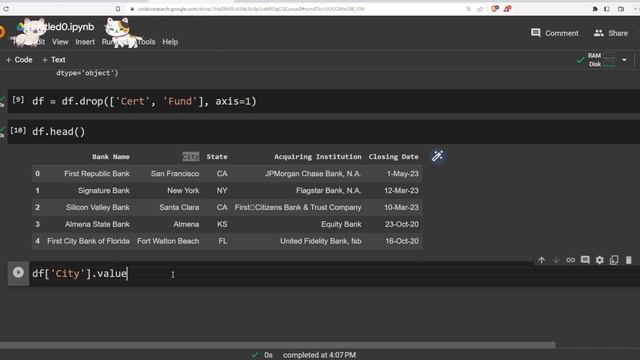Click the Fort Walton Beach cell
Viewport: 640px width, 360px height.
(168, 241)
